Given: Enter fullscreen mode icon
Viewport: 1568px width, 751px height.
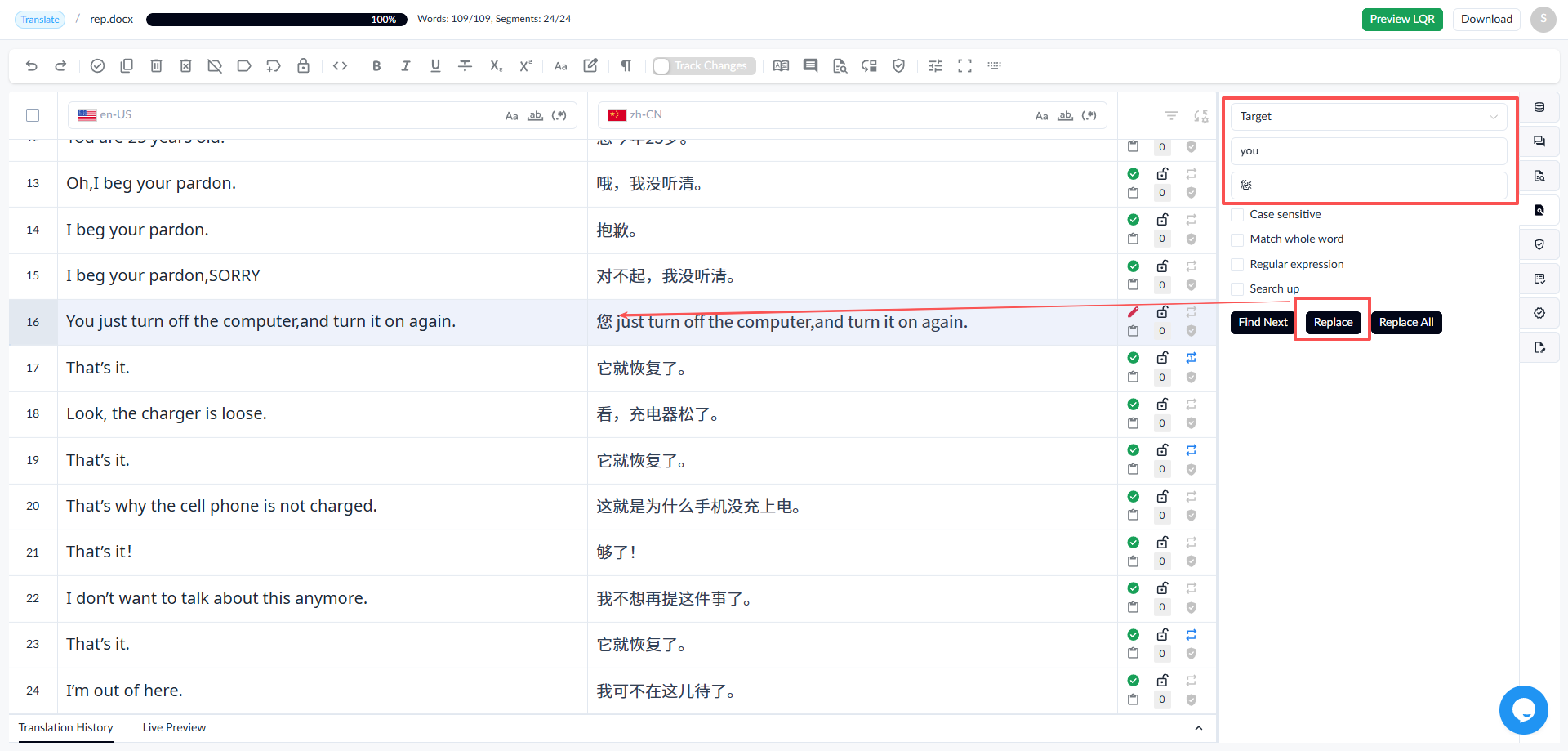Looking at the screenshot, I should 964,66.
